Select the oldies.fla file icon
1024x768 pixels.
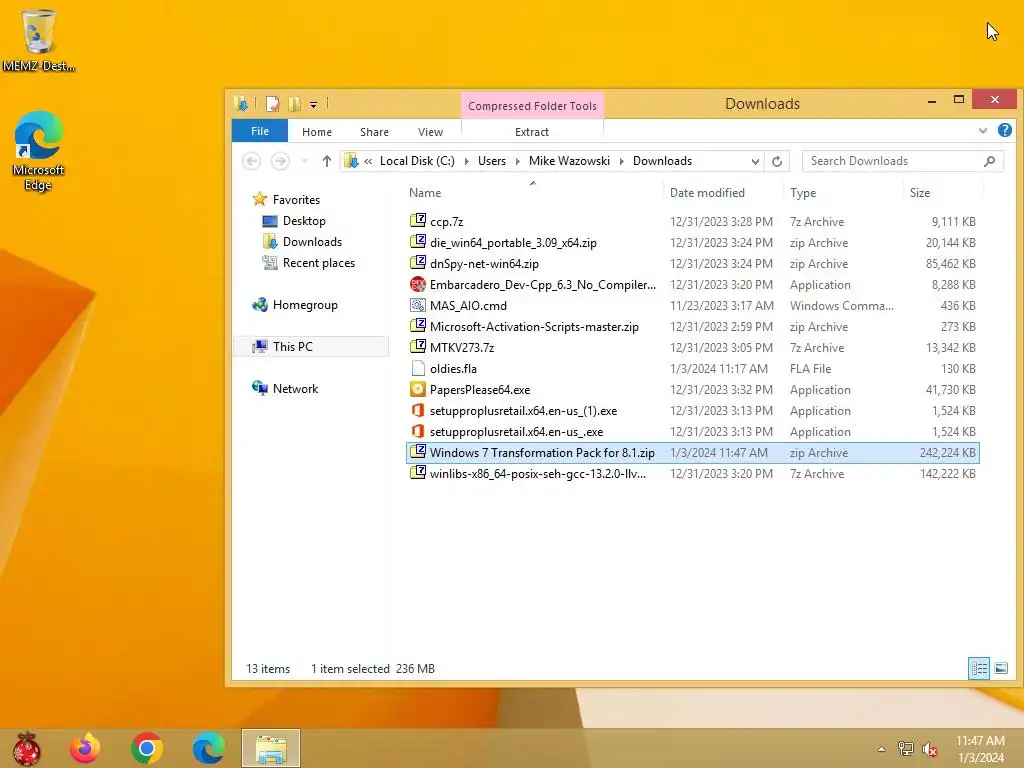(x=418, y=368)
